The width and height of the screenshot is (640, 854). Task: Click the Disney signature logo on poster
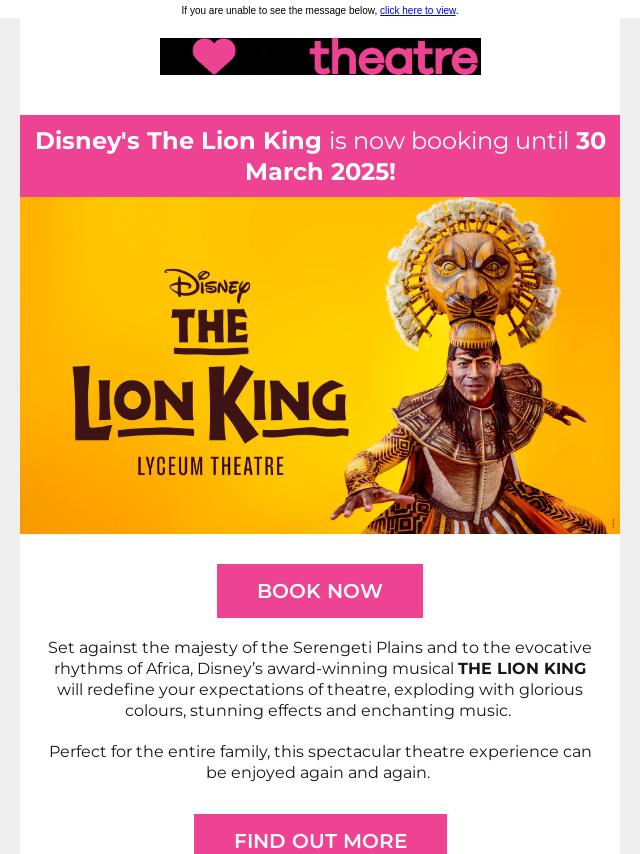point(208,285)
